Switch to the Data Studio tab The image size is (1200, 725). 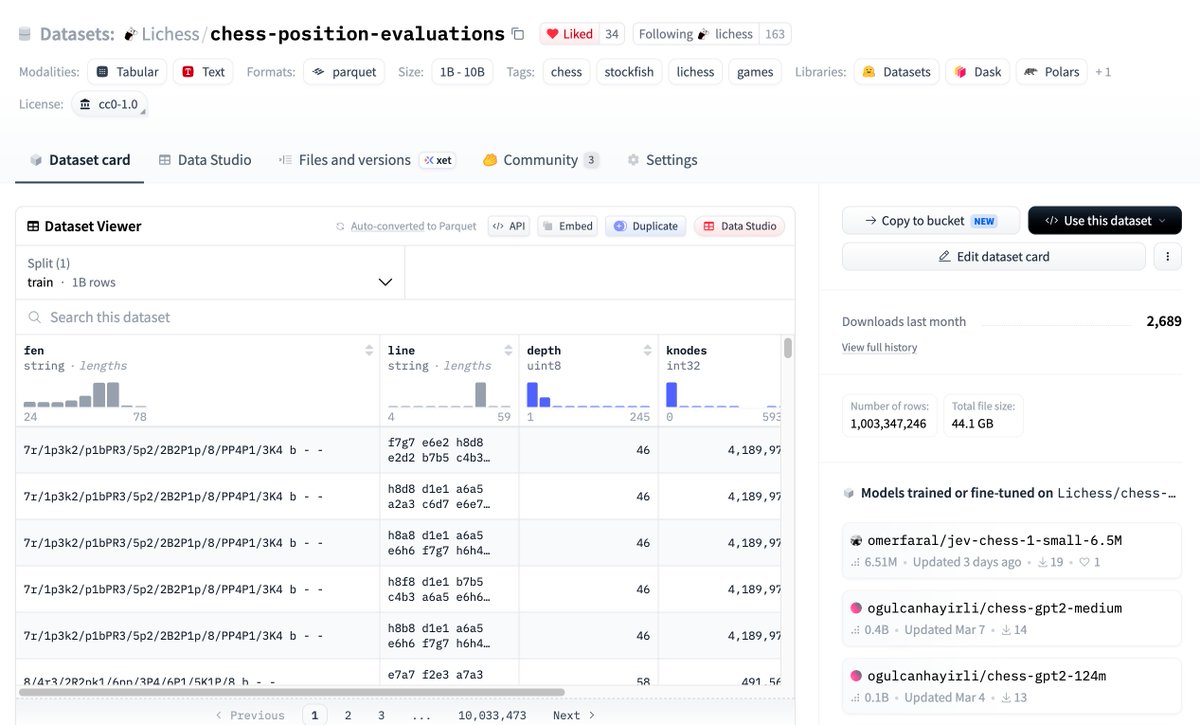[x=205, y=160]
